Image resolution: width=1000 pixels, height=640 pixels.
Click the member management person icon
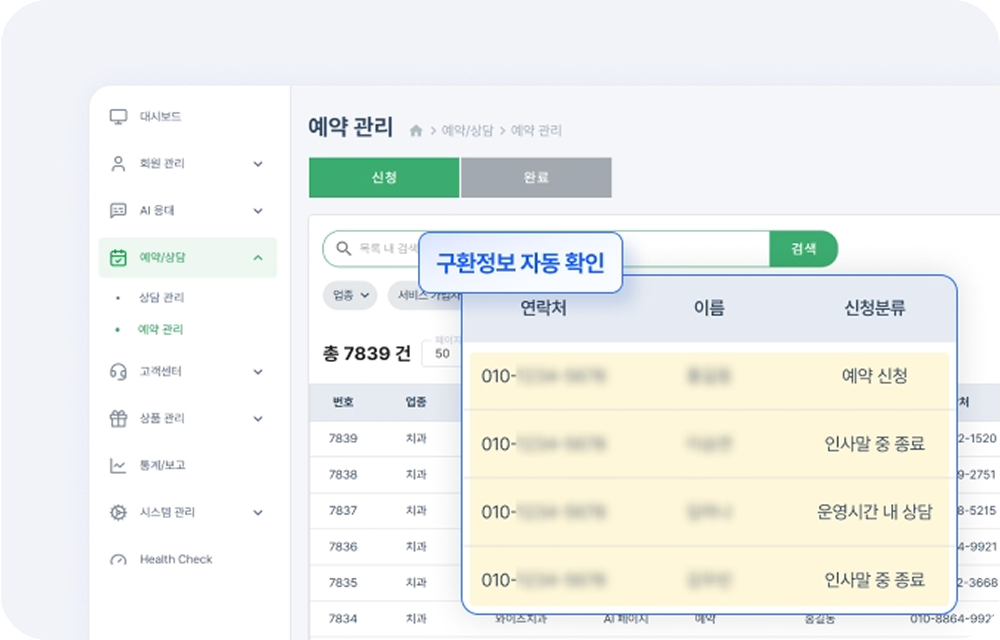click(x=118, y=164)
